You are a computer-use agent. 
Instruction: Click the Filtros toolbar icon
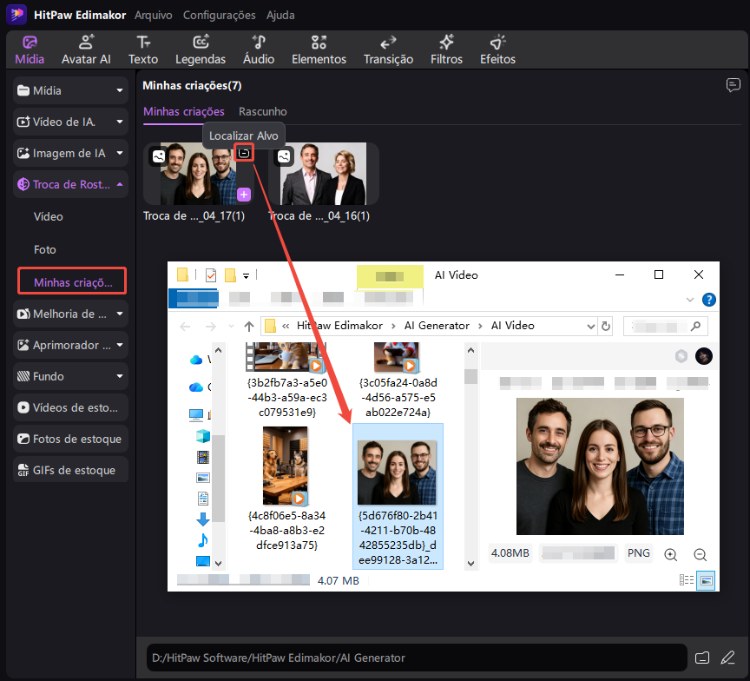tap(446, 49)
